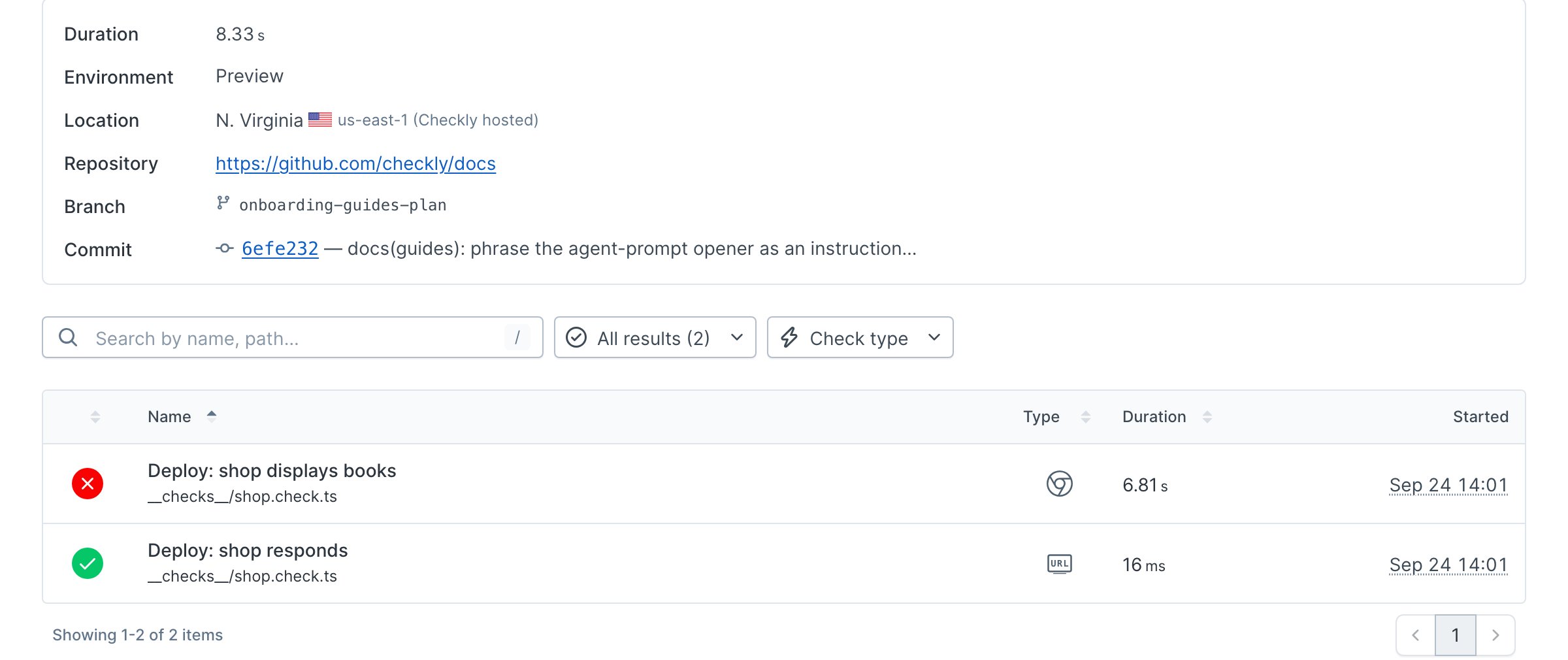Click the Showing 1-2 of 2 items text
The image size is (1568, 660).
(137, 635)
